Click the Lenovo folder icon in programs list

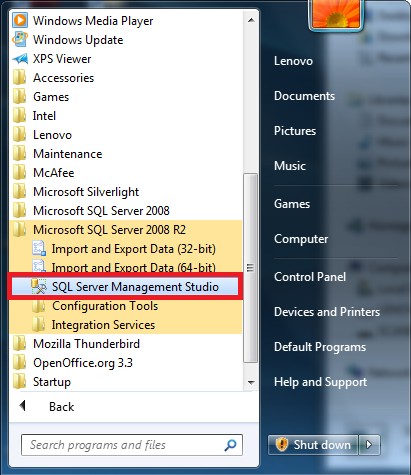click(x=19, y=135)
